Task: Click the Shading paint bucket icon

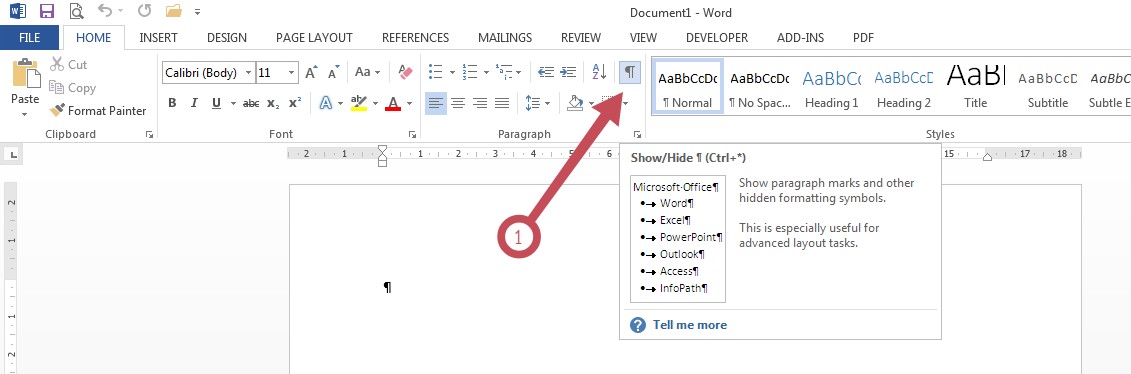Action: click(575, 104)
